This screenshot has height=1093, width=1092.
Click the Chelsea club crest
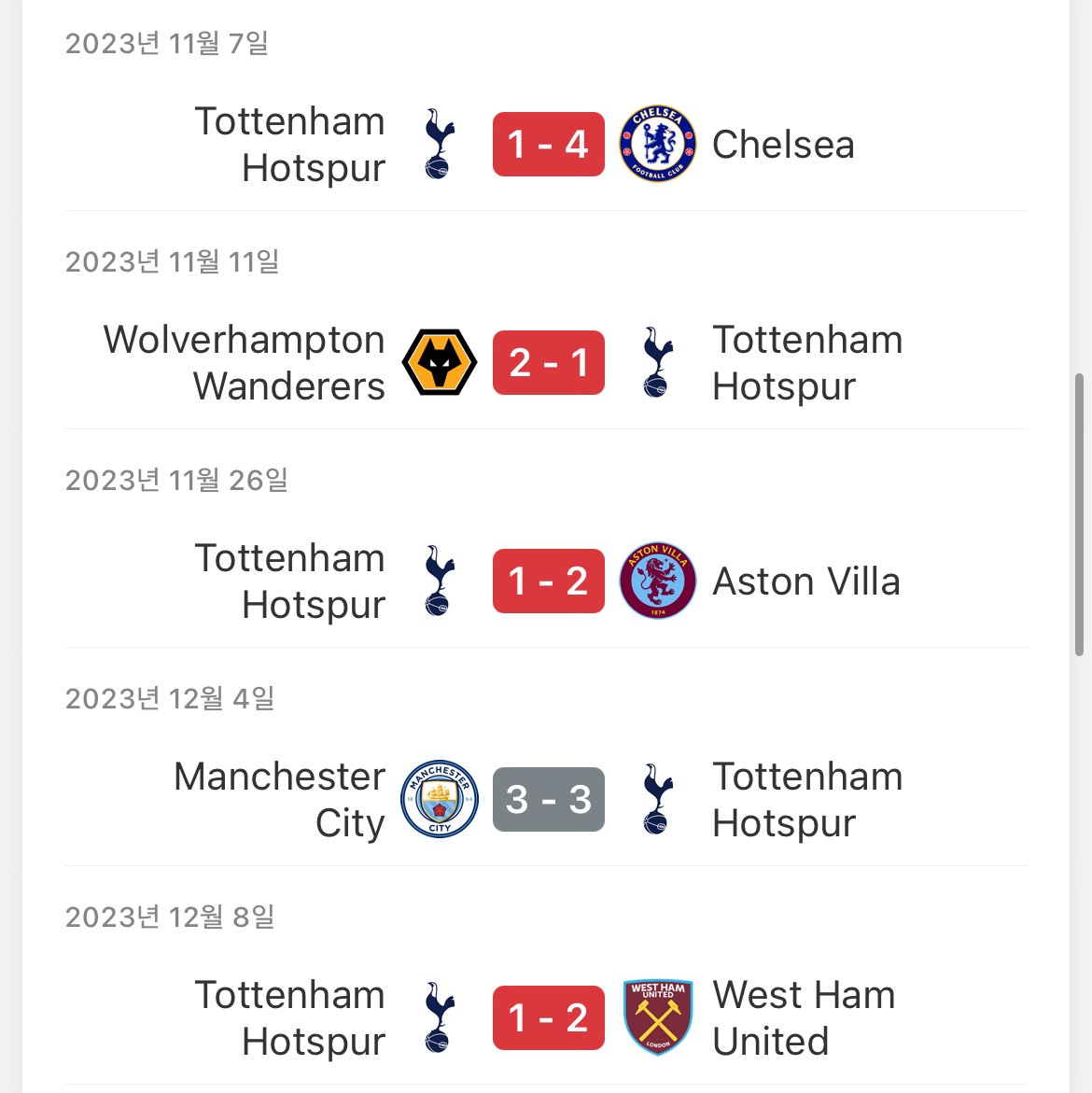[657, 144]
